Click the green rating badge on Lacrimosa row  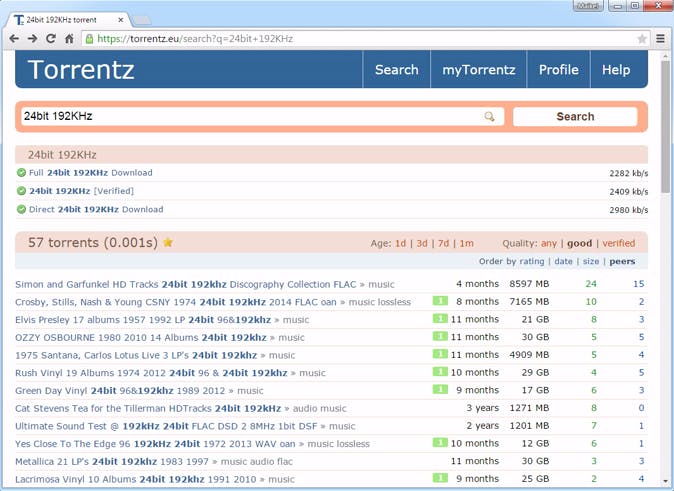click(x=440, y=478)
